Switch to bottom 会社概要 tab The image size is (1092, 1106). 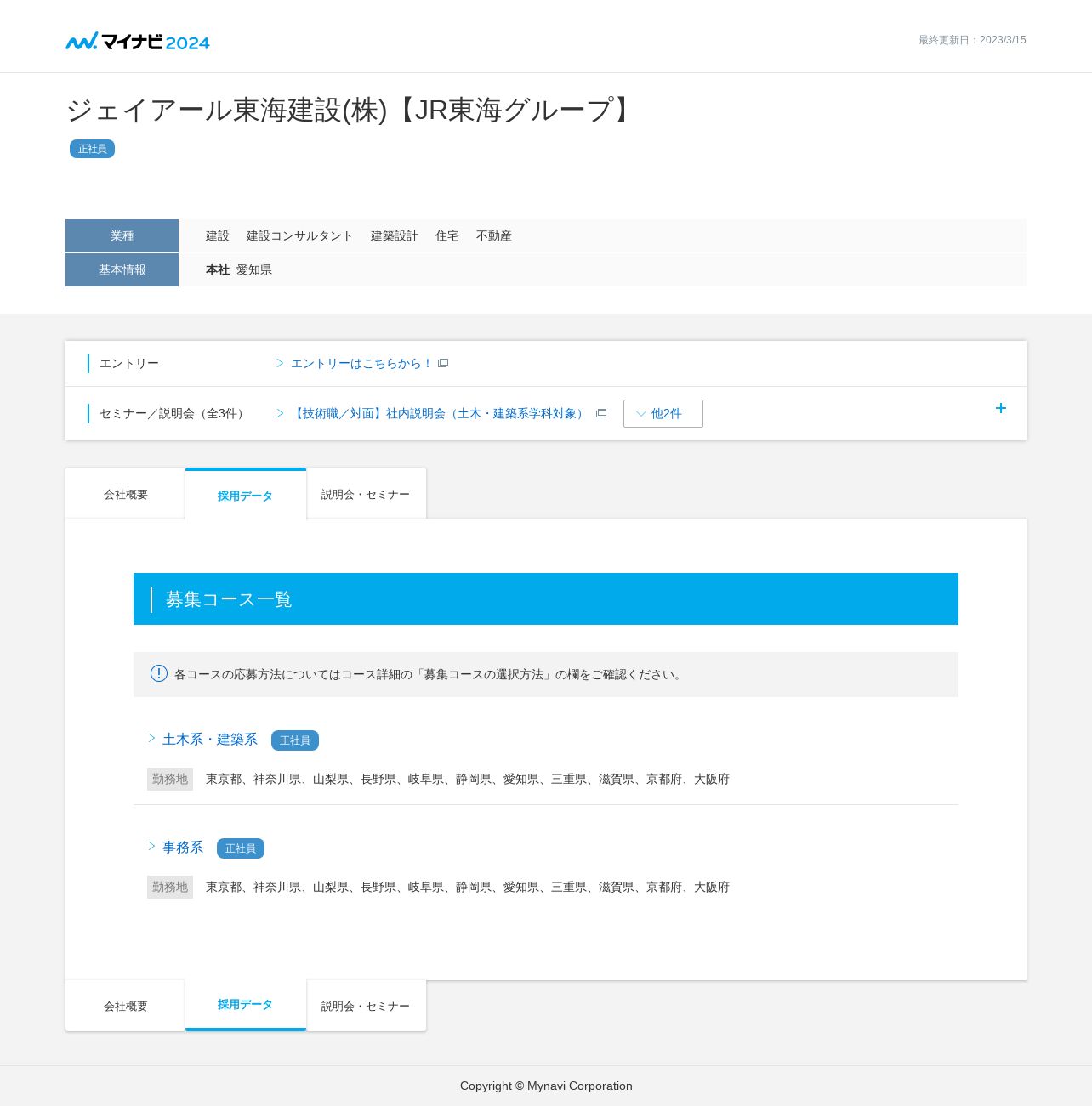(x=126, y=1006)
